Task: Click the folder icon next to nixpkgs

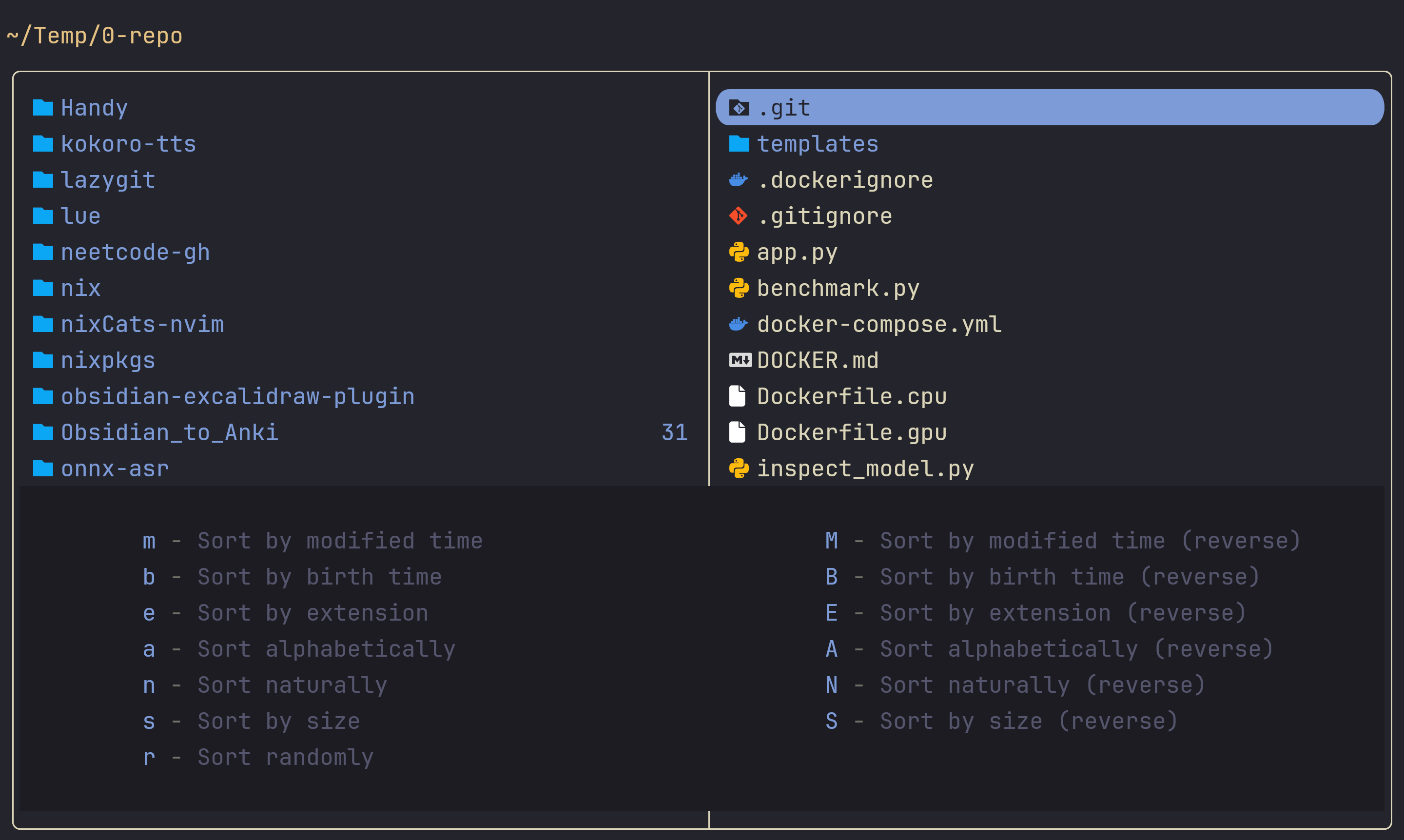Action: [43, 360]
